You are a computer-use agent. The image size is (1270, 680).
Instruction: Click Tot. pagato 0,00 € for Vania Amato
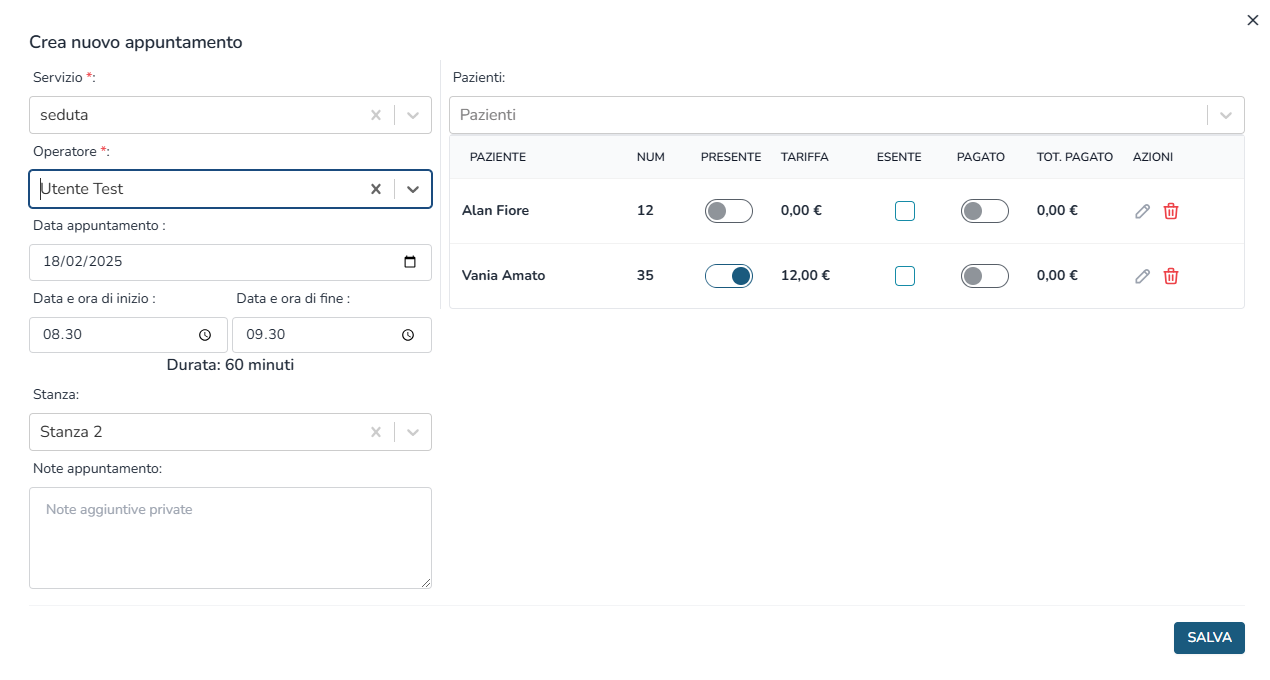[x=1057, y=276]
